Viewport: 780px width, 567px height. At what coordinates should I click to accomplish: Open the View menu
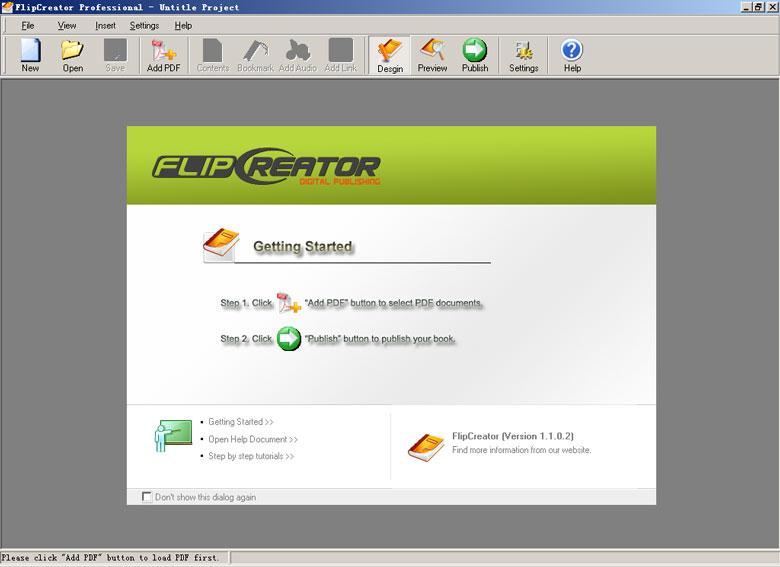67,25
